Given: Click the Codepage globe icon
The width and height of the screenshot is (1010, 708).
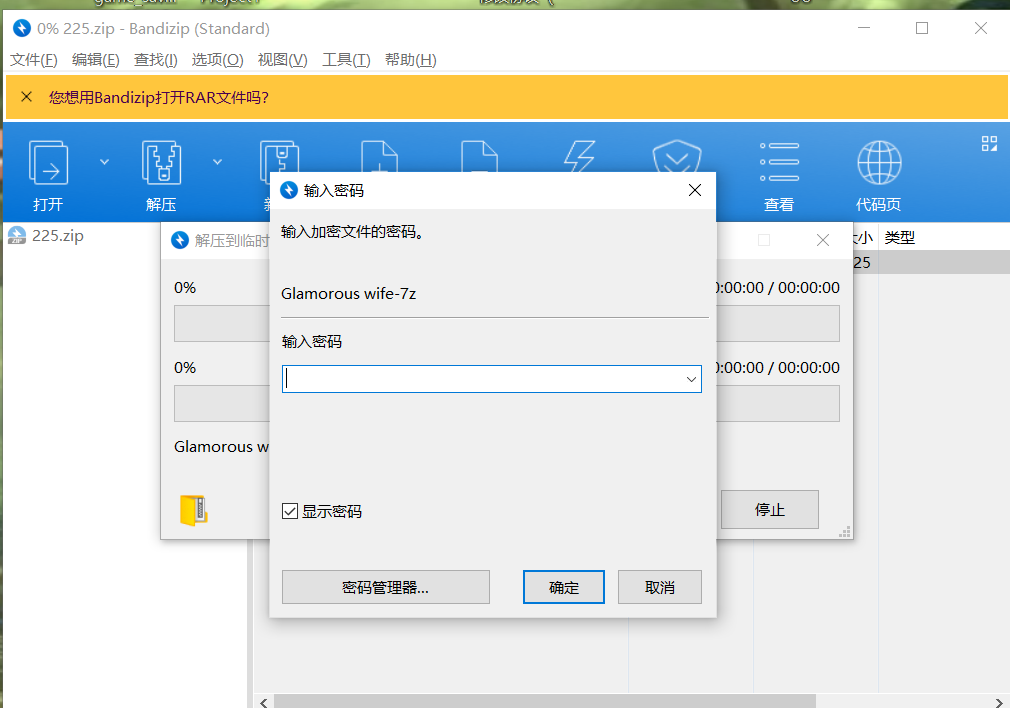Looking at the screenshot, I should (x=879, y=162).
